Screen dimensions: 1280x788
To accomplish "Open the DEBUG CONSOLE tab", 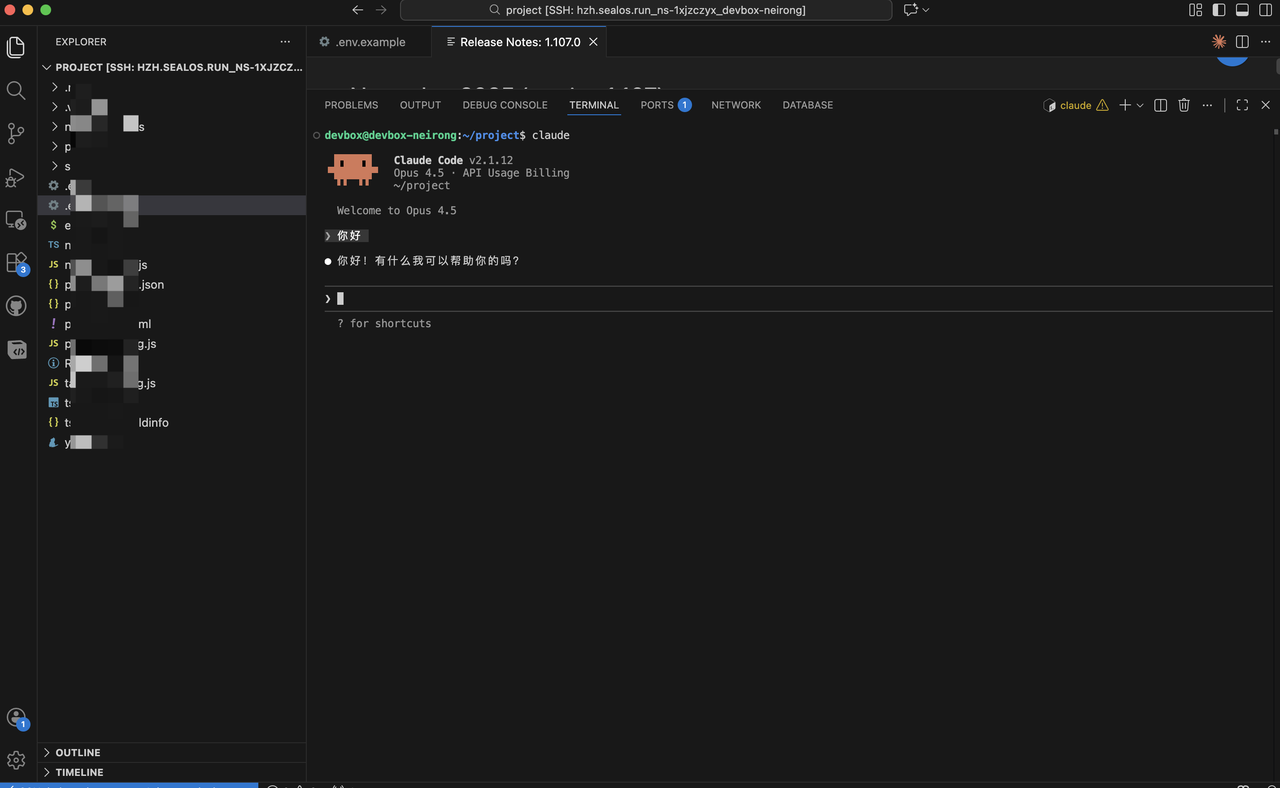I will point(505,105).
